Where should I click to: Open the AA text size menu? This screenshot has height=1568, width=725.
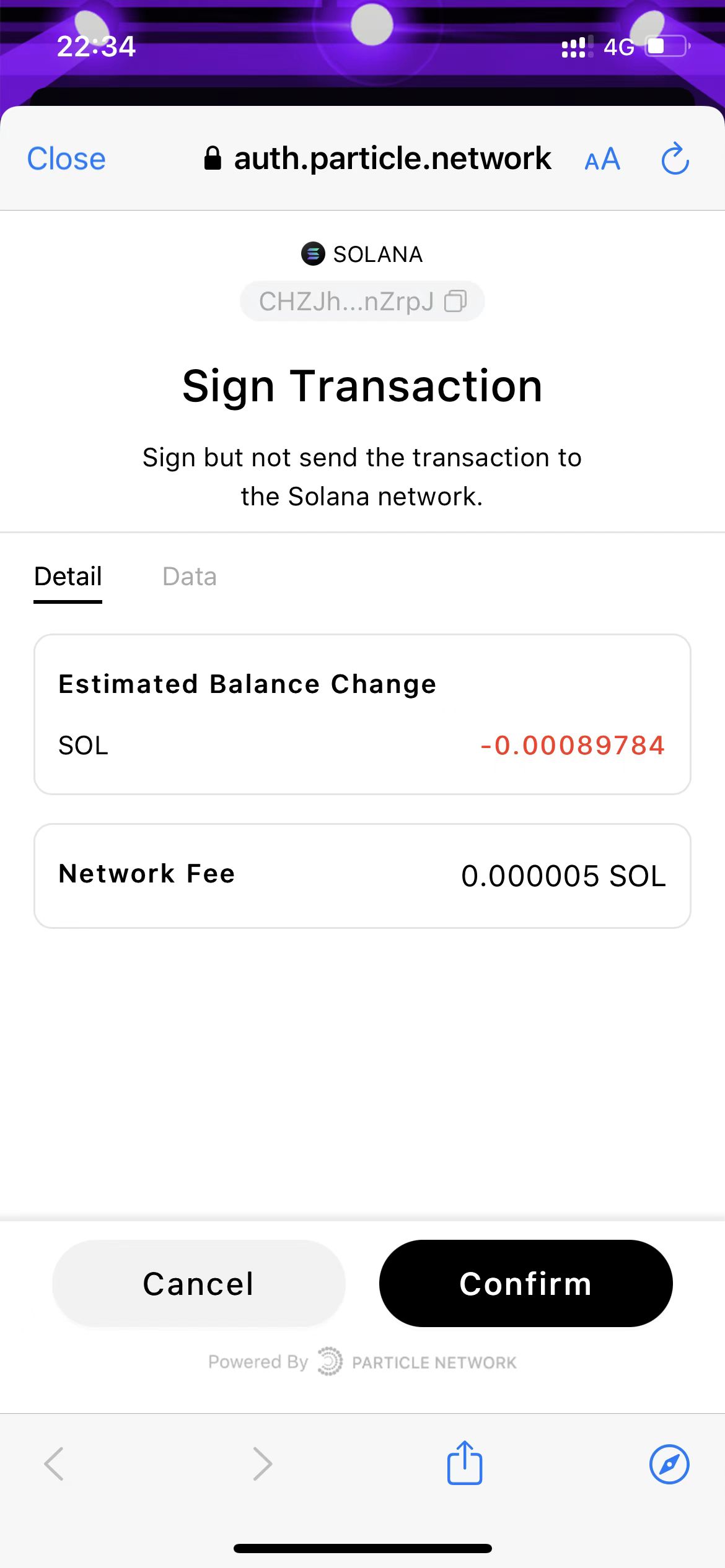pyautogui.click(x=602, y=160)
